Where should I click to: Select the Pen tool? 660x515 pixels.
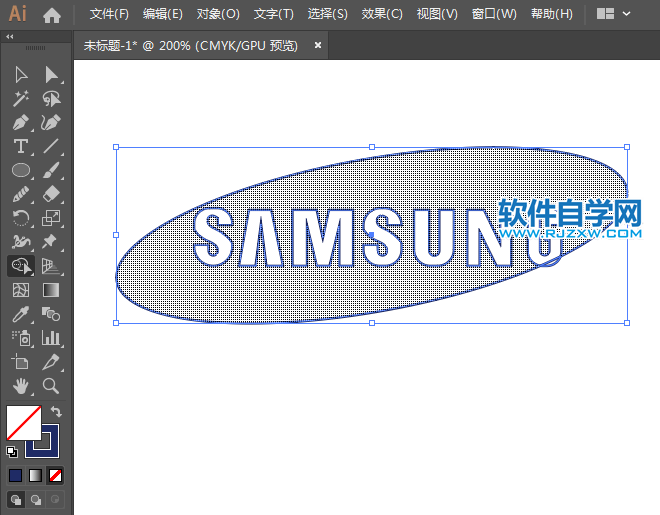pyautogui.click(x=21, y=122)
